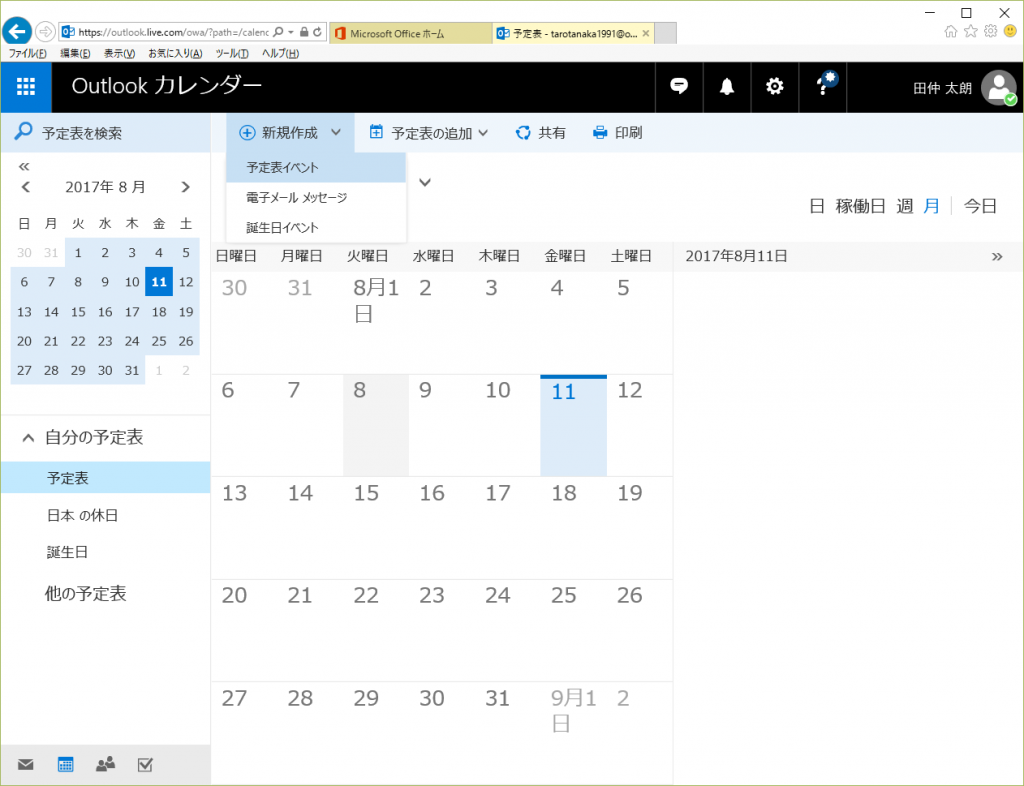
Task: Open the お気に入り menu
Action: click(x=175, y=54)
